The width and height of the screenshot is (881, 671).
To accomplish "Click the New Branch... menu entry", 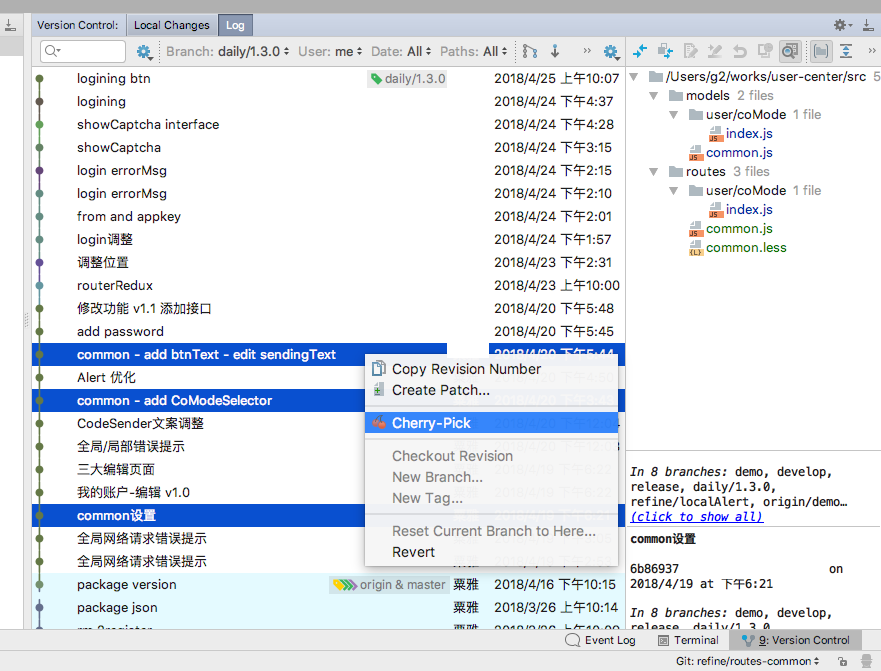I will click(x=491, y=477).
